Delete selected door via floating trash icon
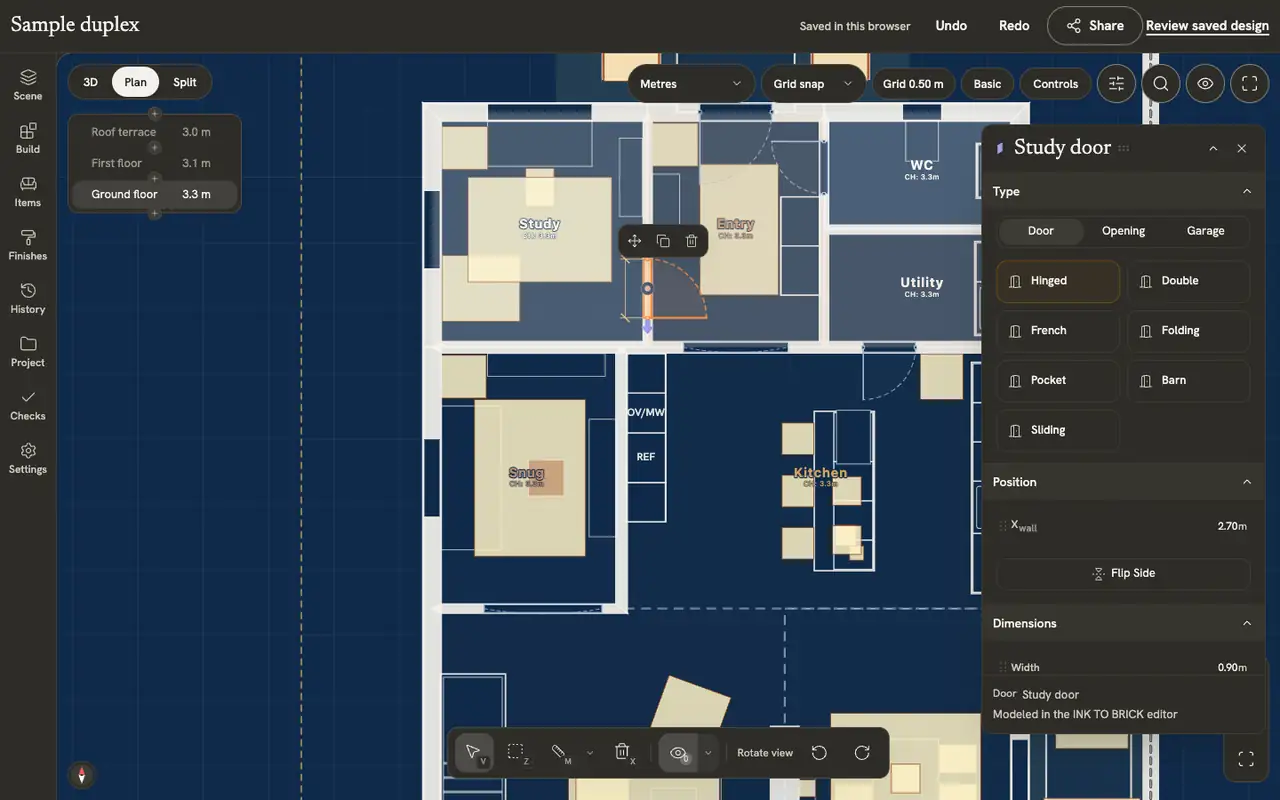 pos(692,241)
